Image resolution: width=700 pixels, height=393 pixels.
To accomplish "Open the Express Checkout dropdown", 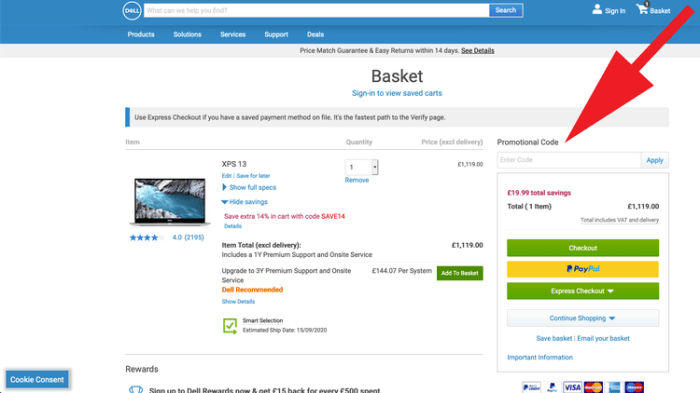I will (583, 291).
